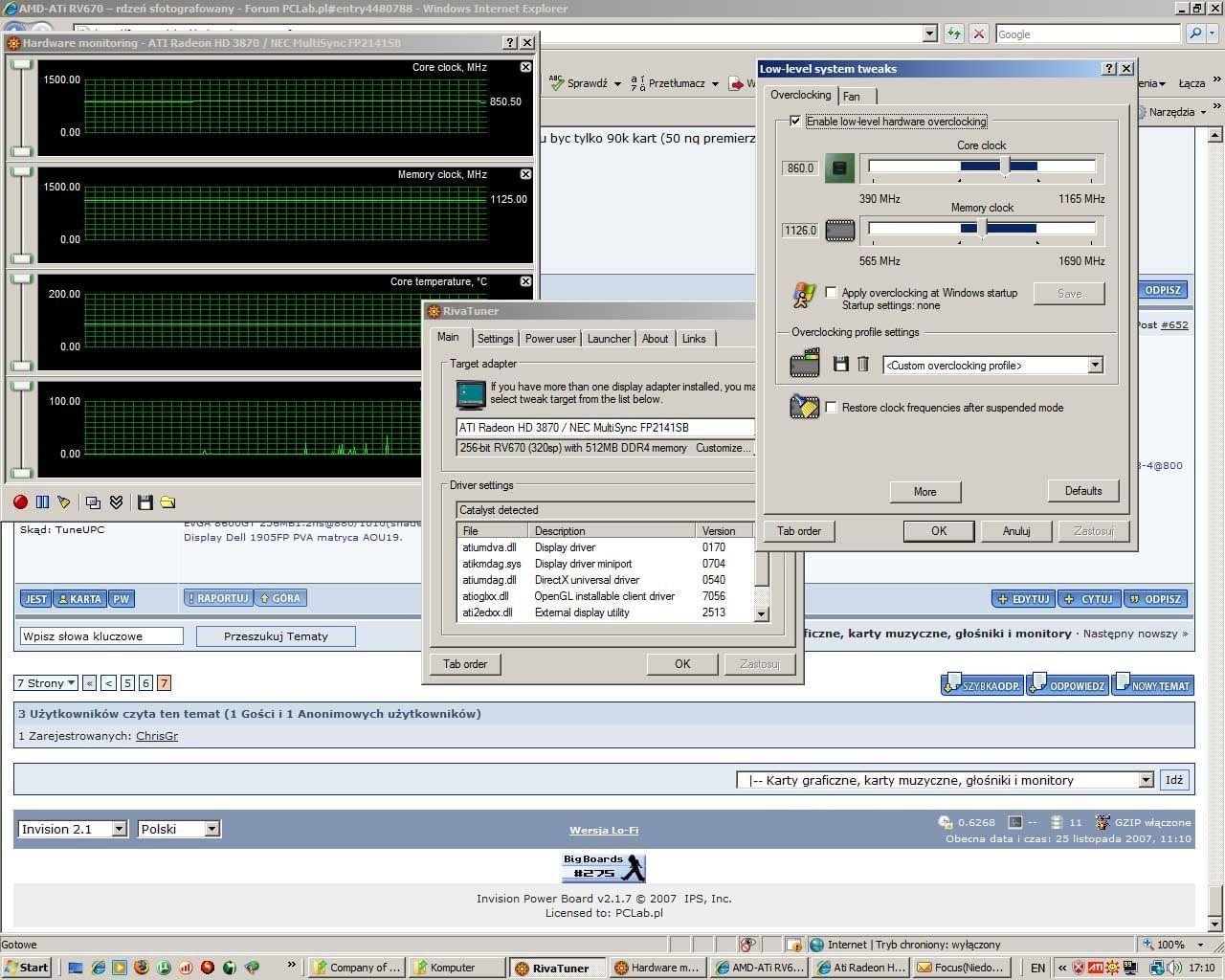
Task: Save the overclocking profile with floppy icon
Action: click(841, 364)
